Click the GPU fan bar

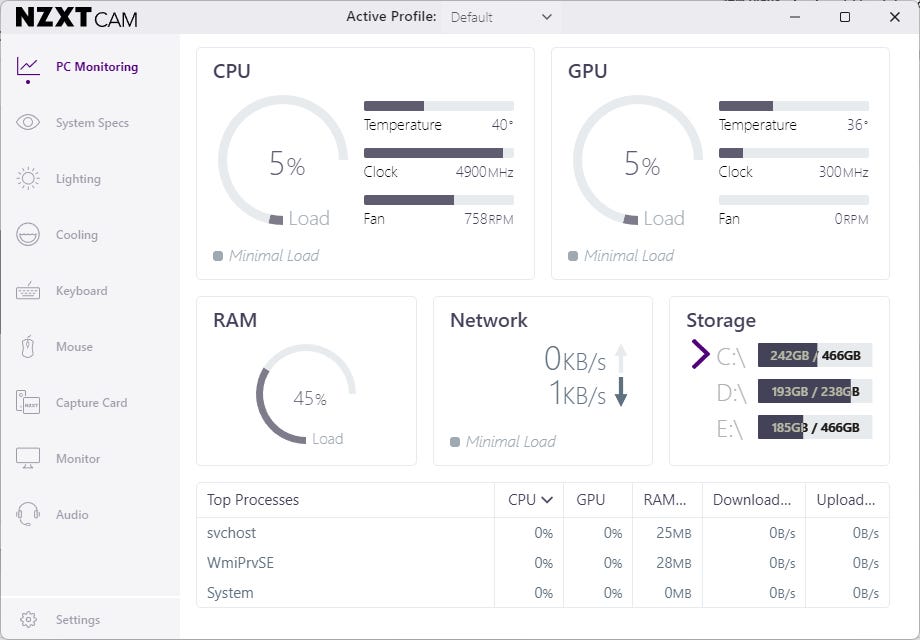pyautogui.click(x=794, y=200)
